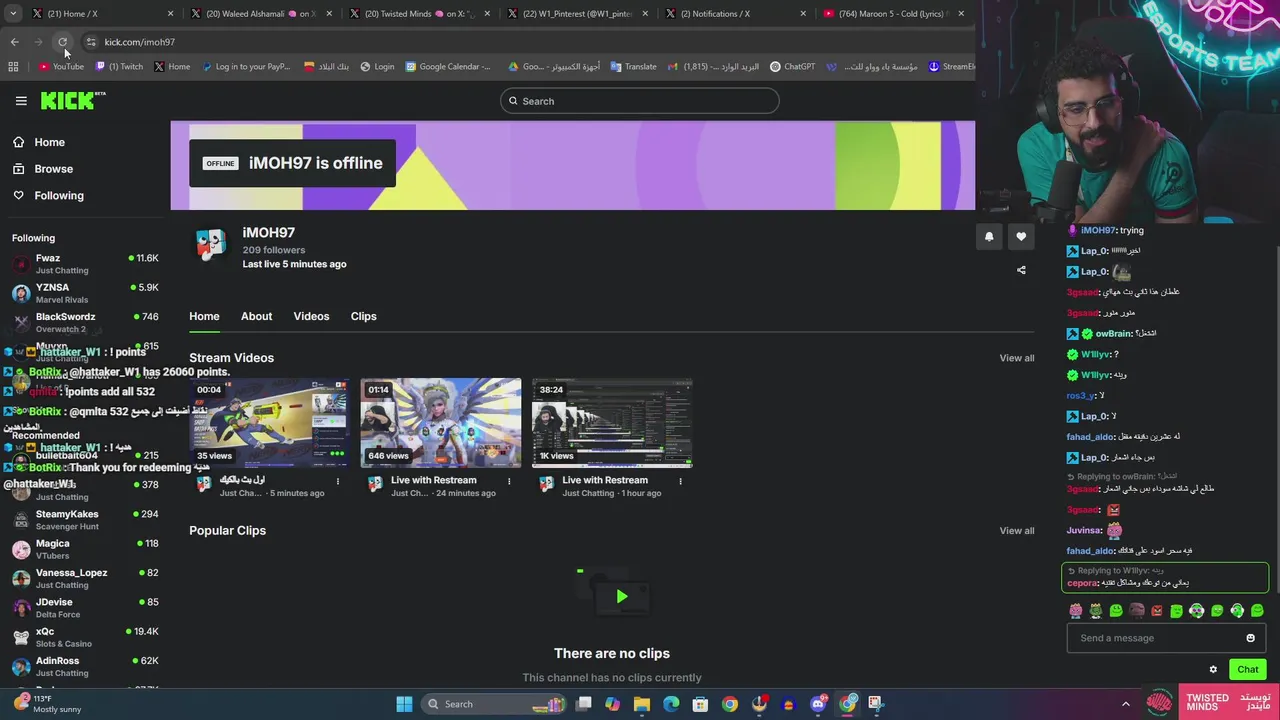Open iMOH97 profile avatar

pos(210,245)
